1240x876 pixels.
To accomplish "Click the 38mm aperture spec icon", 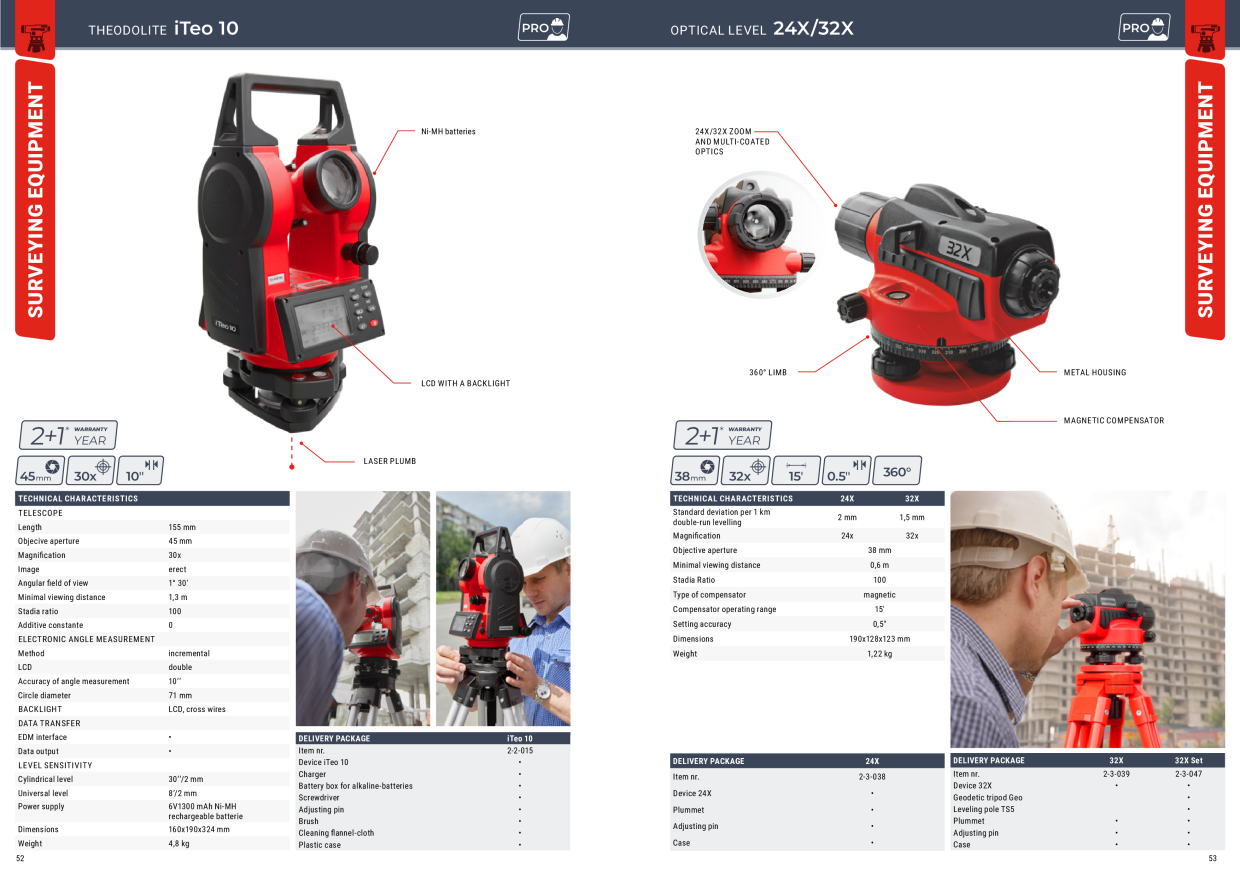I will click(695, 470).
